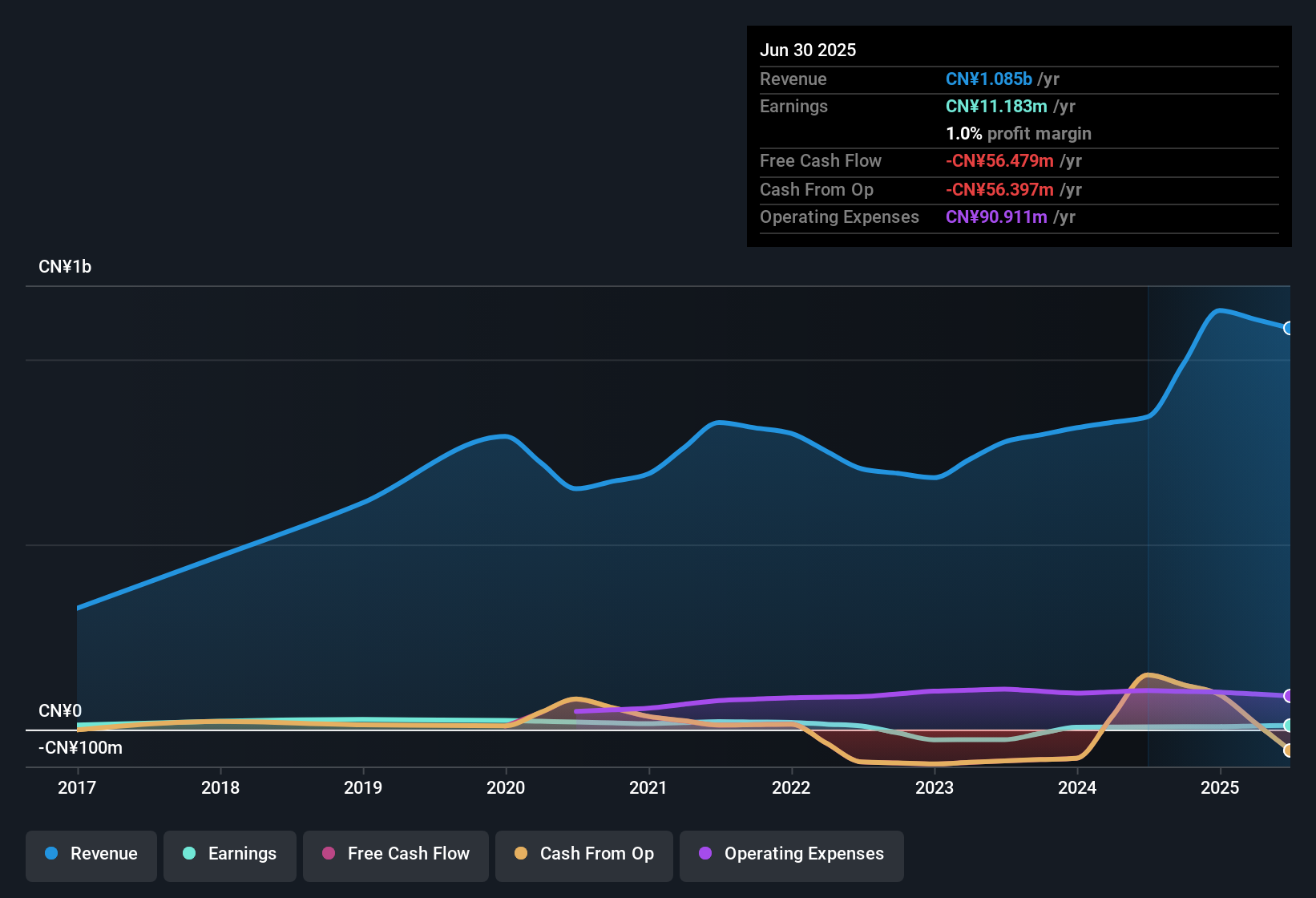Screen dimensions: 1316x898
Task: Click the teal Earnings legend dot
Action: pos(189,853)
